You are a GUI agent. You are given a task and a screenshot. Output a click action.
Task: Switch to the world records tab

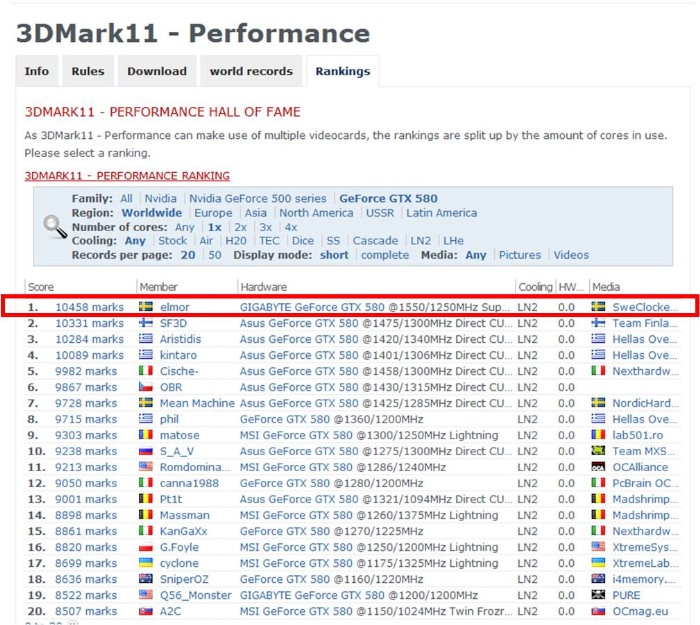[x=251, y=71]
